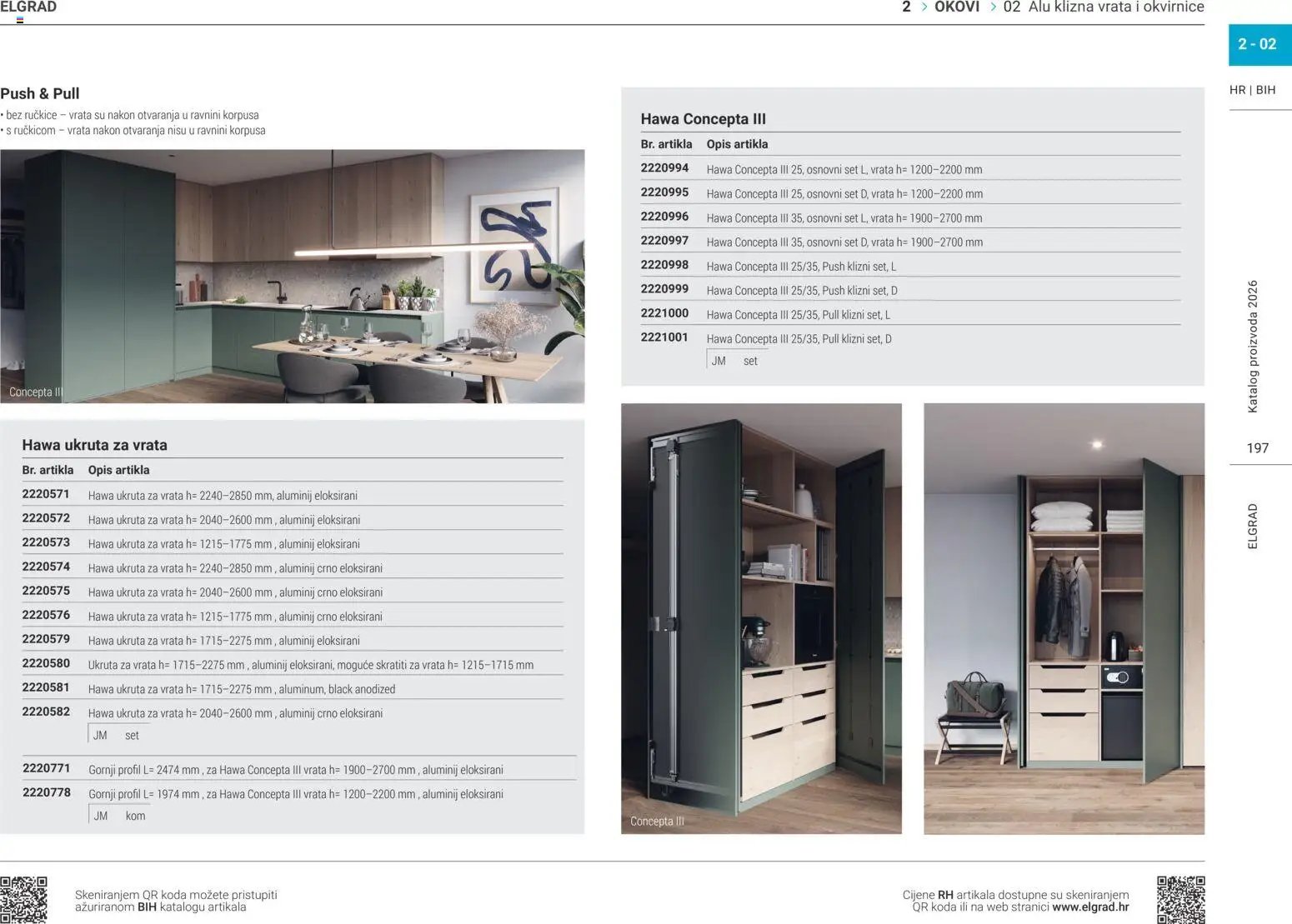1292x924 pixels.
Task: Click the breadcrumb chevron after OKOVI
Action: 993,7
